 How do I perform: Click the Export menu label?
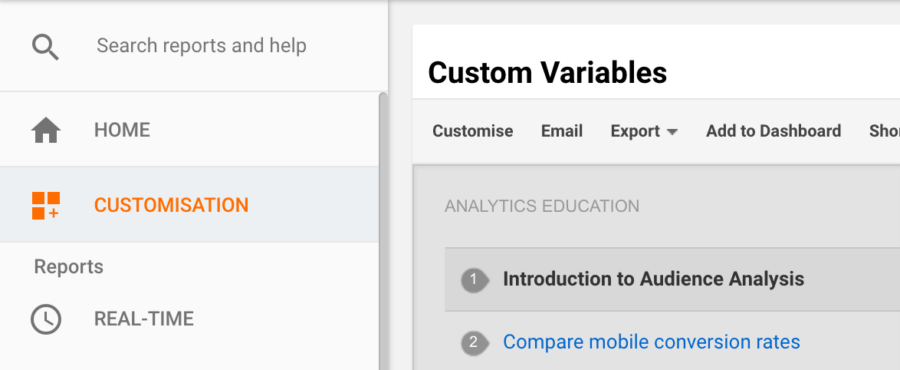tap(635, 131)
